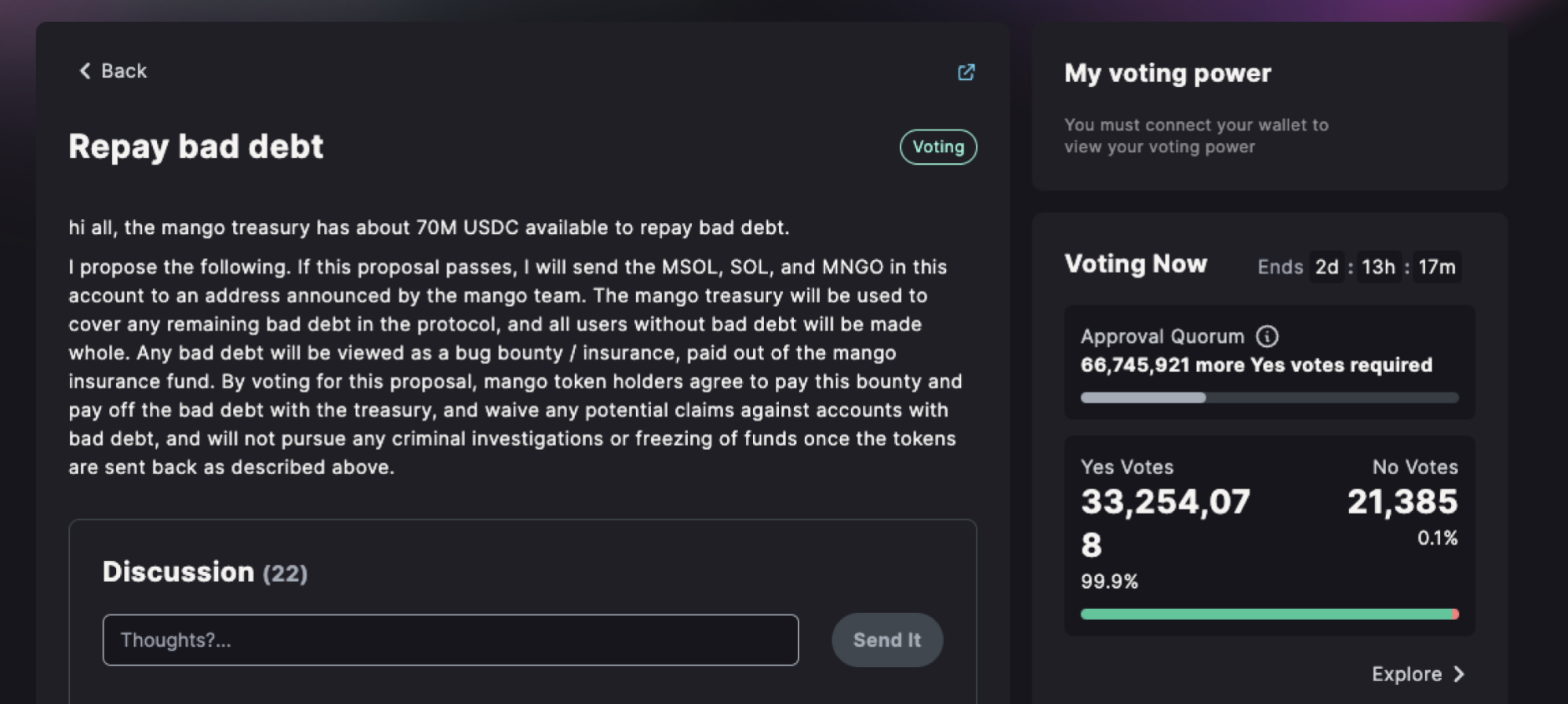Click the No Votes count 21,385
Screen dimensions: 1568x704
(1402, 502)
